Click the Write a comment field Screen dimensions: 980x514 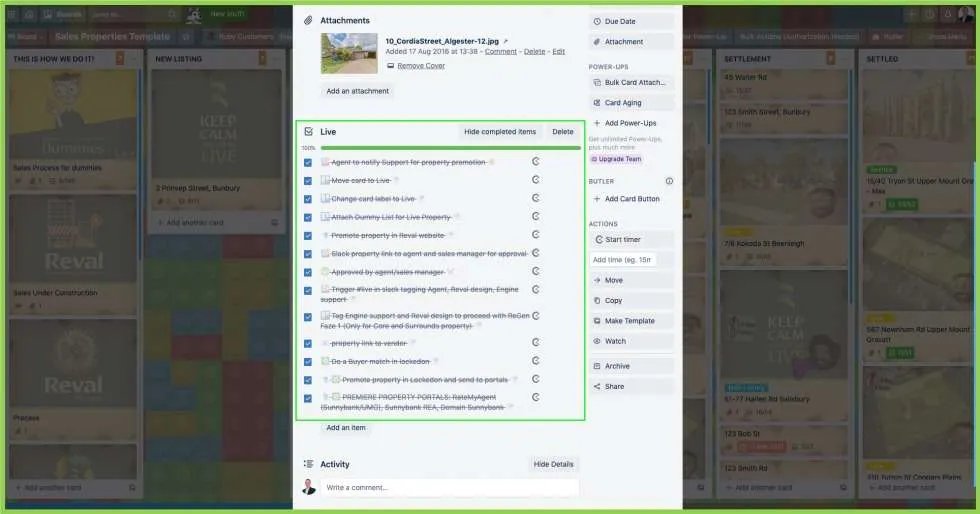(449, 488)
